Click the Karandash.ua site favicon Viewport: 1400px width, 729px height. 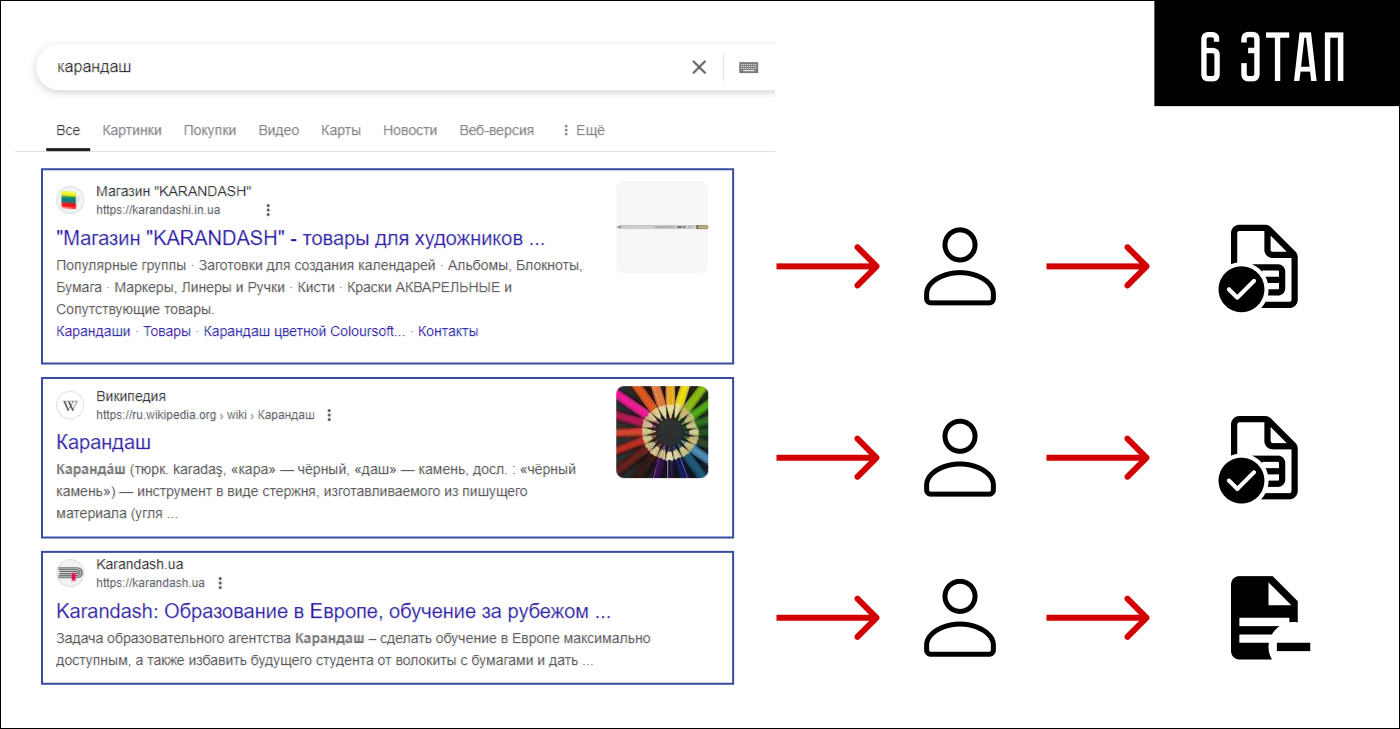(70, 573)
